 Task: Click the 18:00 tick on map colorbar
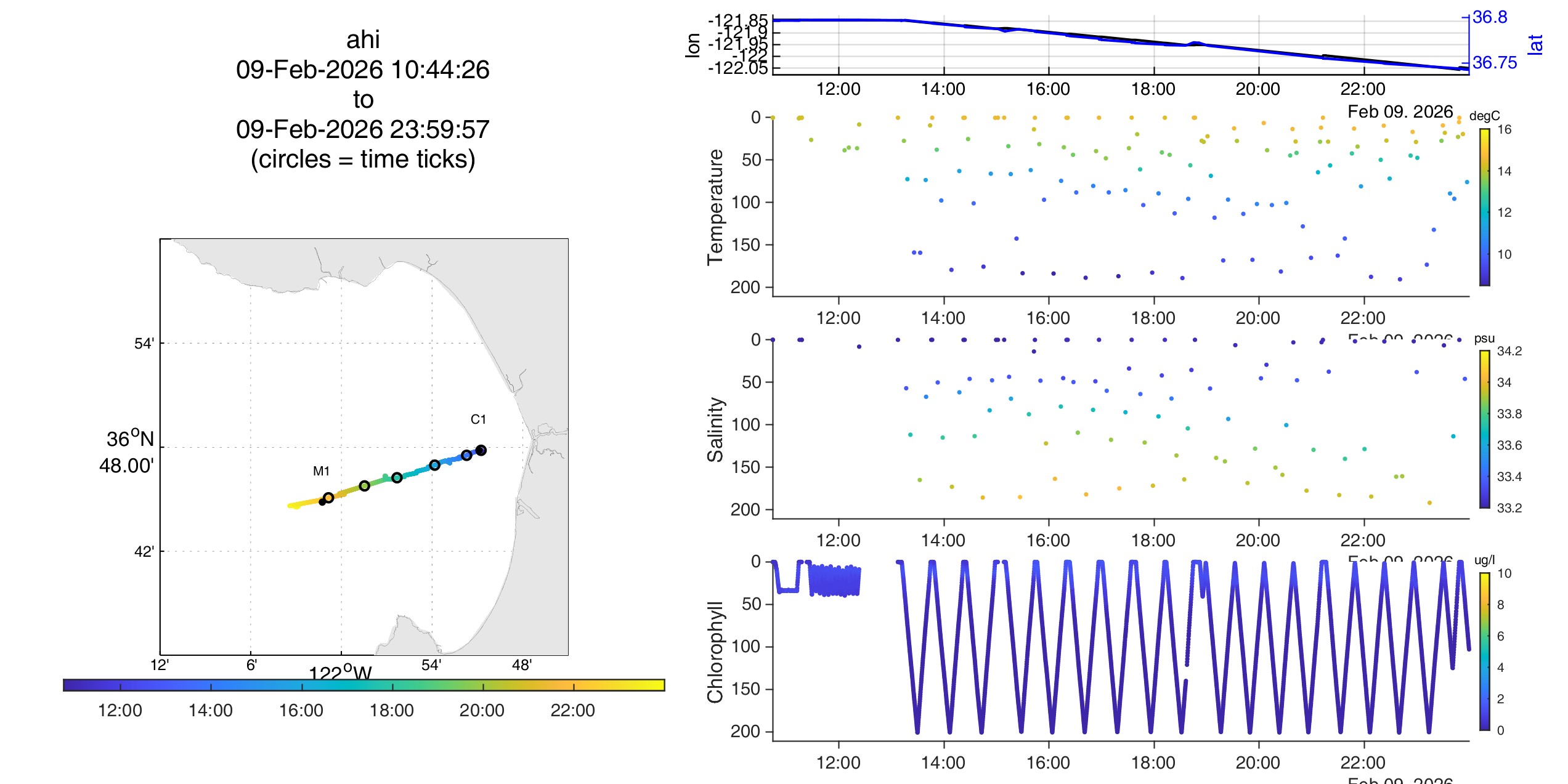click(392, 710)
